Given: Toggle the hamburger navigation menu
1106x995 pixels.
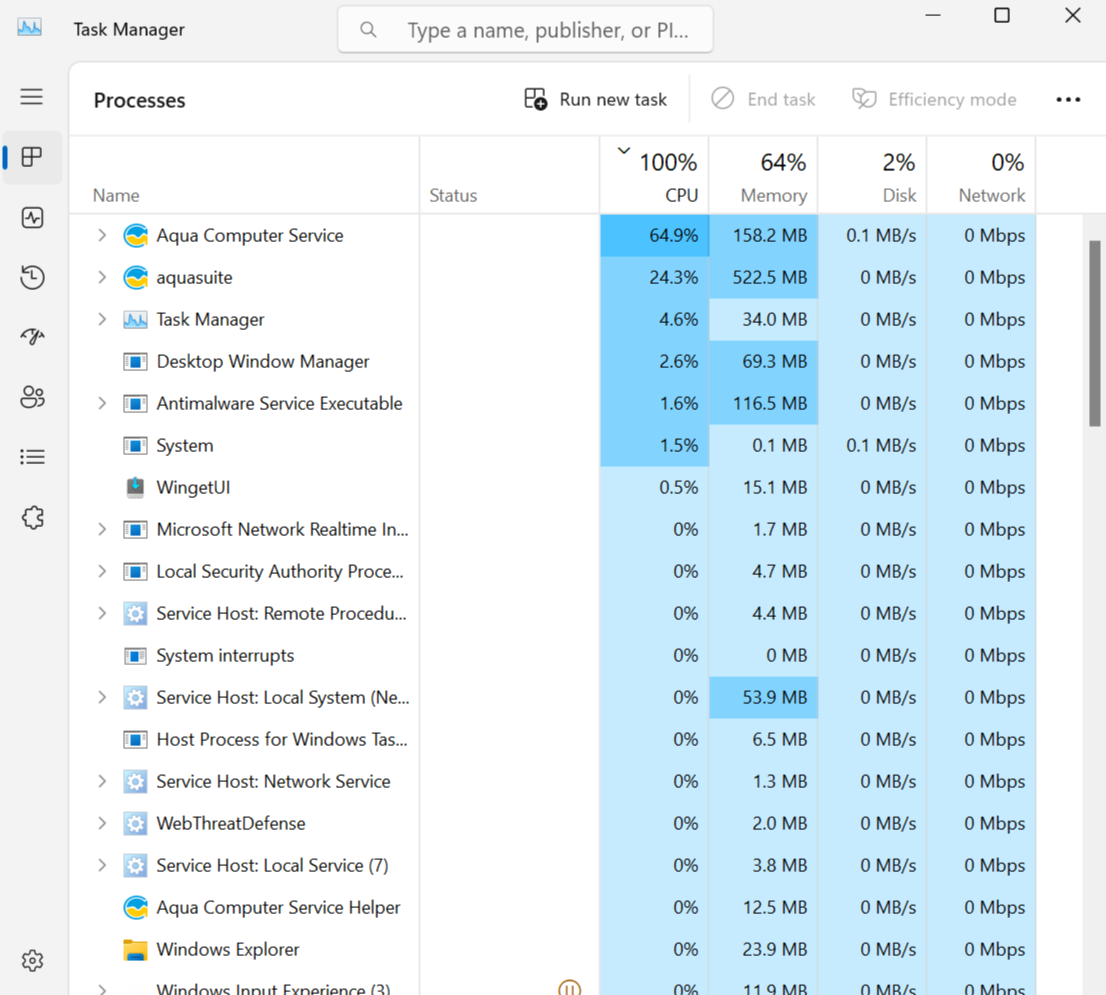Looking at the screenshot, I should pyautogui.click(x=32, y=96).
